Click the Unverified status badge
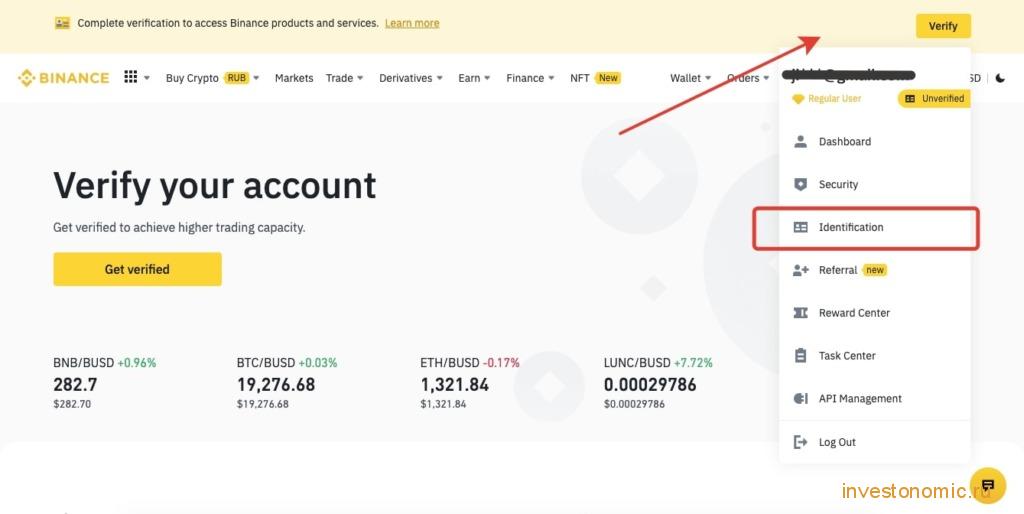 tap(934, 99)
